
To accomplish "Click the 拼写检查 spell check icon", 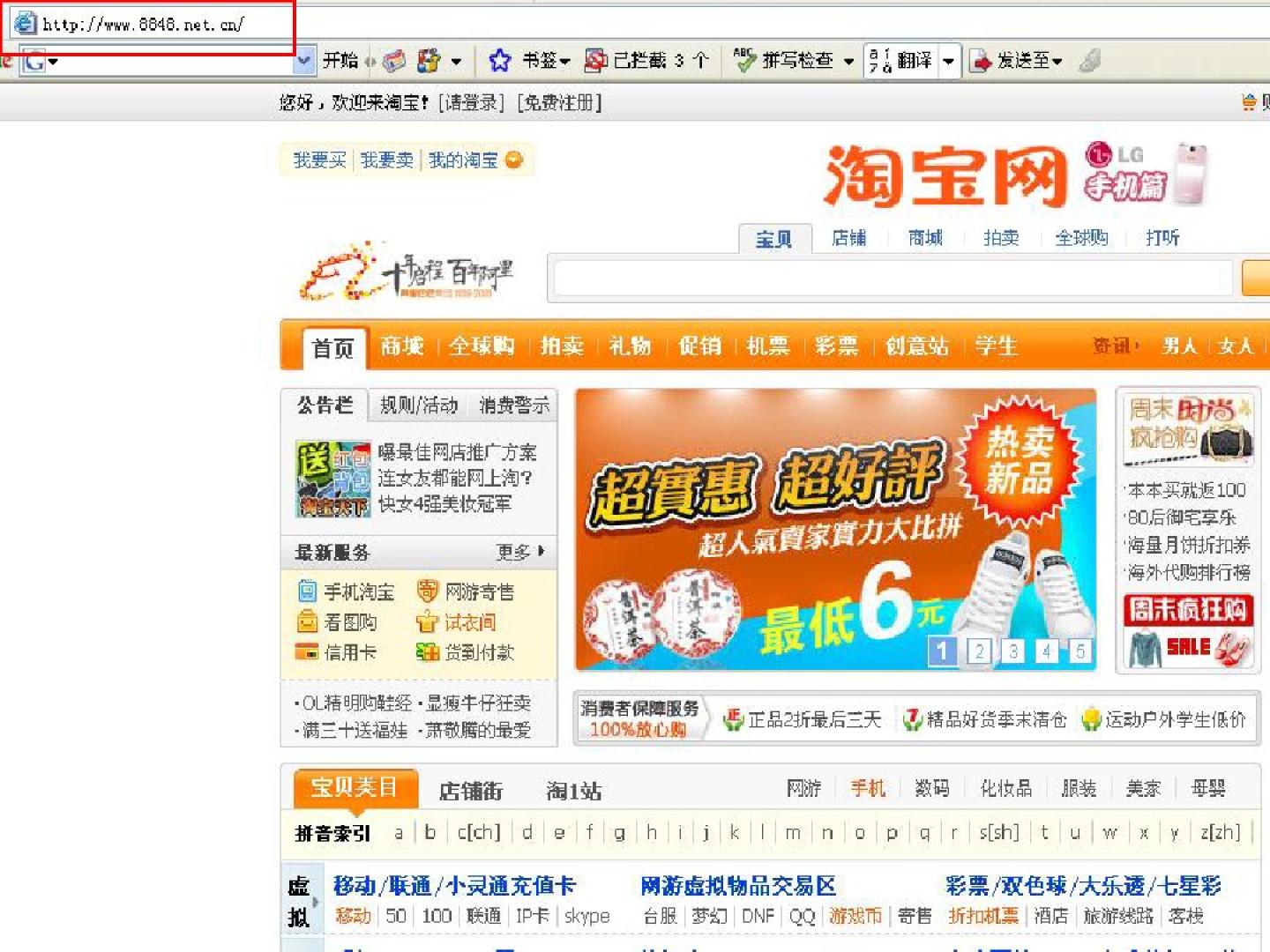I will 745,61.
